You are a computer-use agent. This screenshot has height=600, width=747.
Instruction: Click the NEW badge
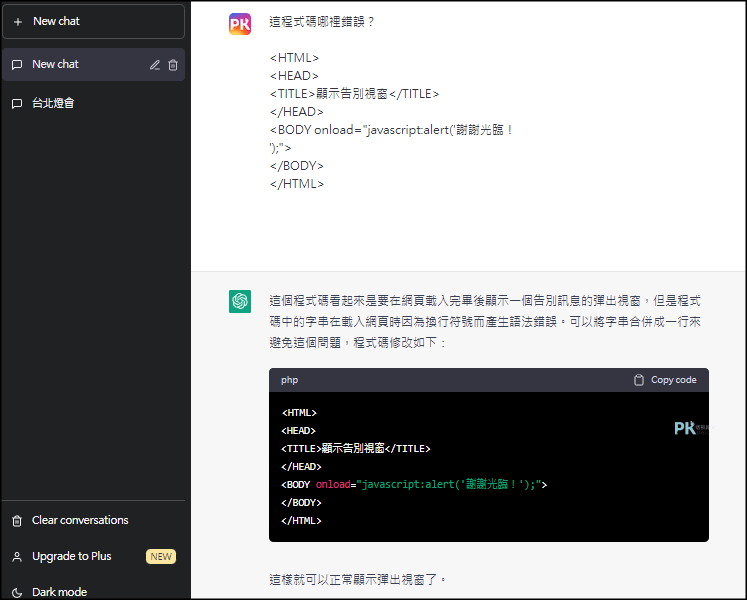(x=161, y=557)
